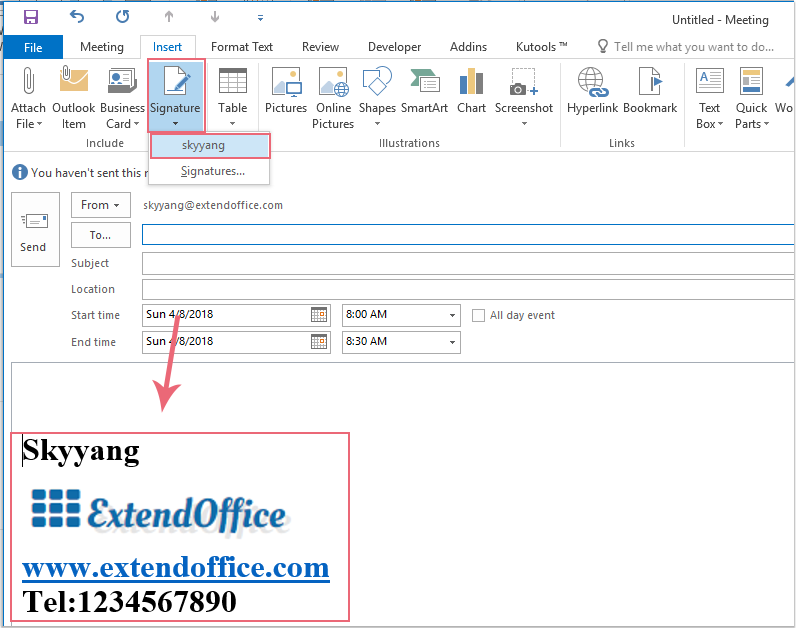
Task: Select the Insert ribbon tab
Action: tap(168, 47)
